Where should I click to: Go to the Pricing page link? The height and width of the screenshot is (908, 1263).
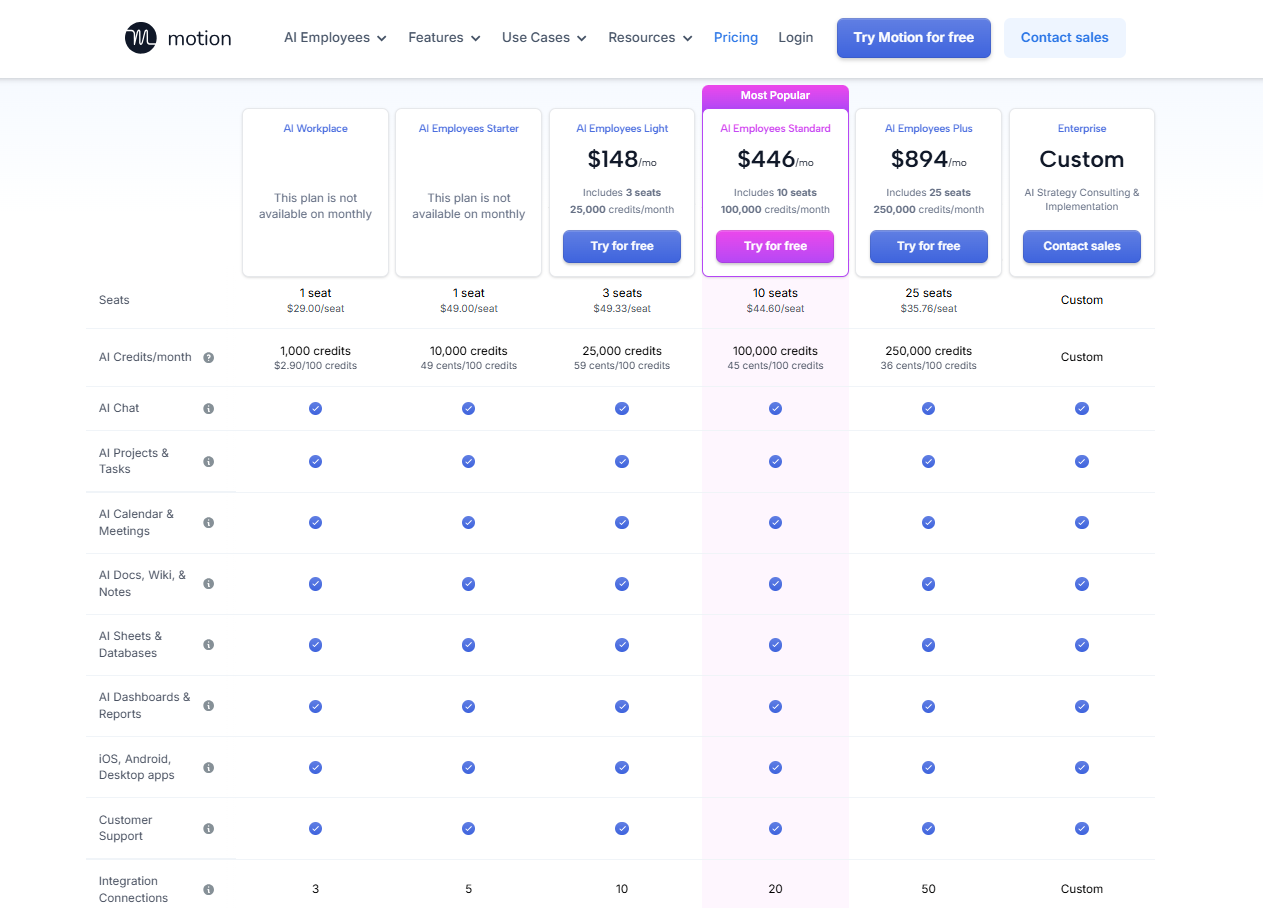(736, 38)
